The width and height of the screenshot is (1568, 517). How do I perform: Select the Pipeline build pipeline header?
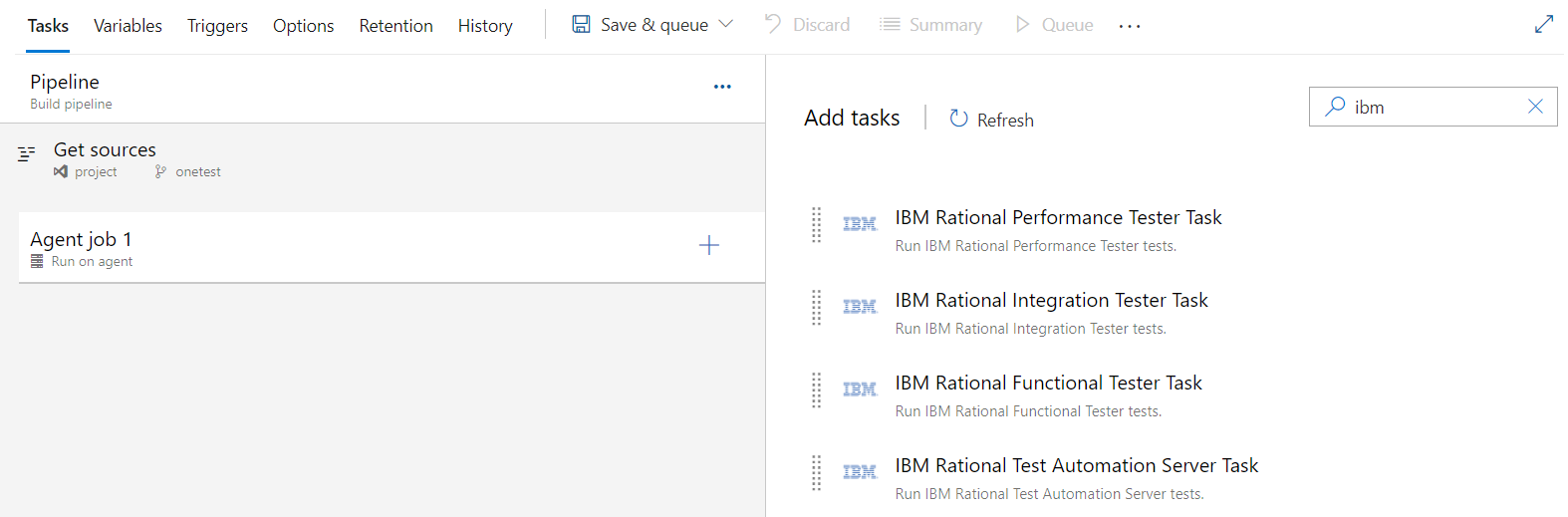click(x=383, y=90)
